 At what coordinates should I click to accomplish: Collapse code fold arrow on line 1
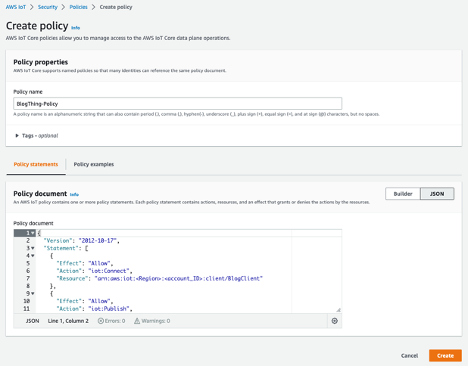[33, 233]
